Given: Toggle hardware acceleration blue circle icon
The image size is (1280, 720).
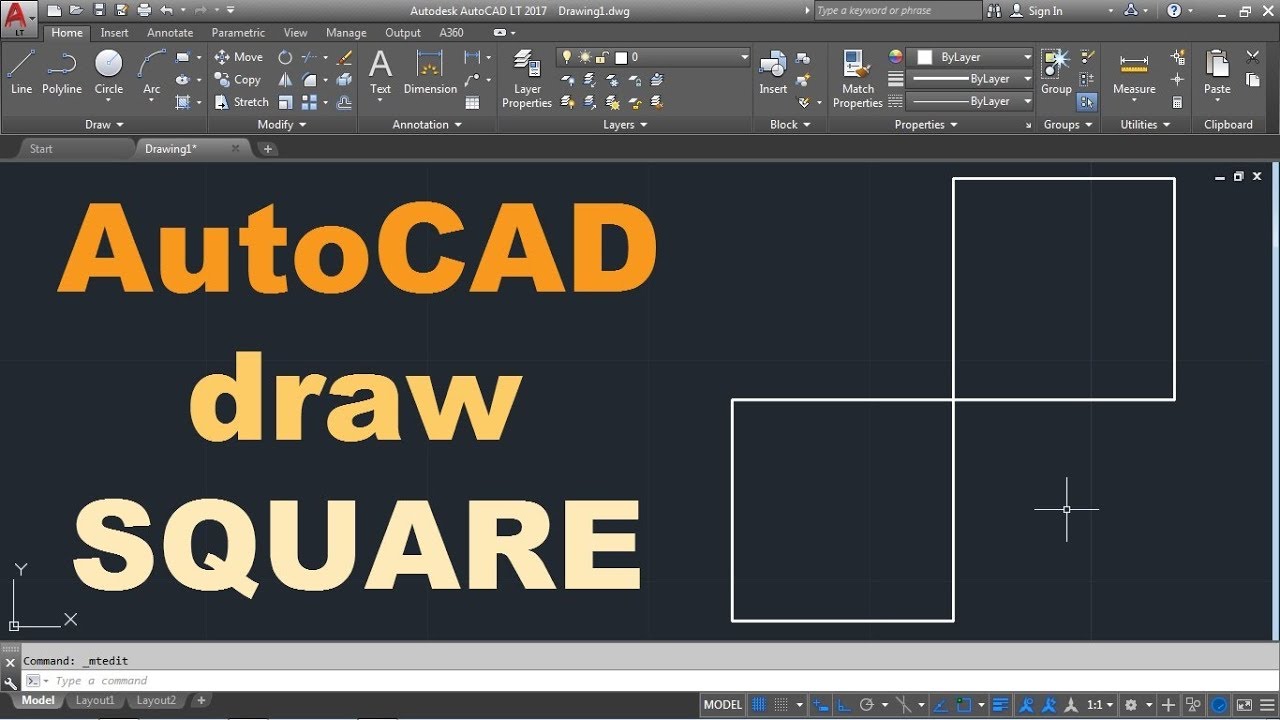Looking at the screenshot, I should 1219,705.
